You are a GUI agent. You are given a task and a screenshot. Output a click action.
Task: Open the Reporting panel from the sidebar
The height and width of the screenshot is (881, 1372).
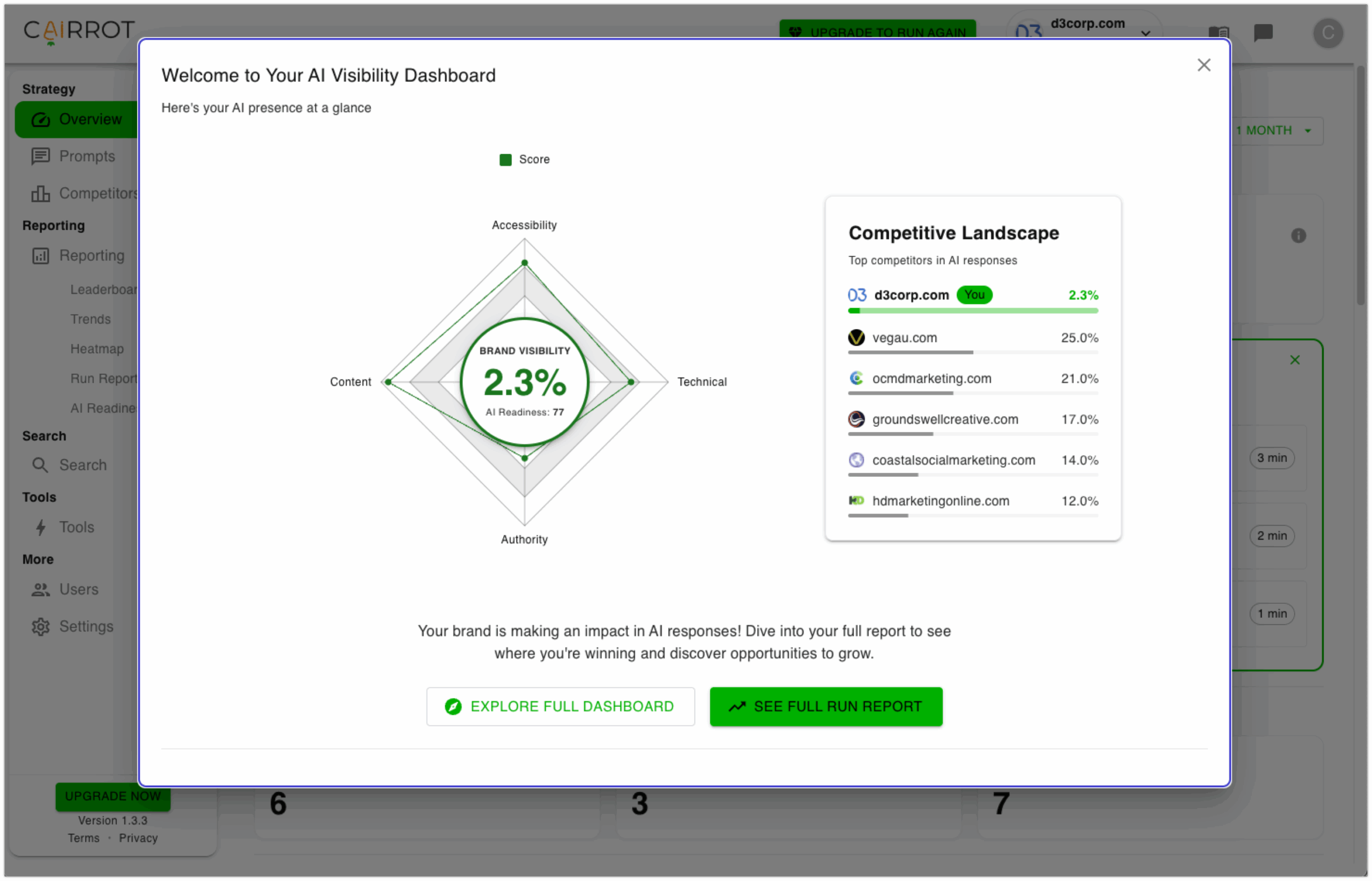pos(92,256)
